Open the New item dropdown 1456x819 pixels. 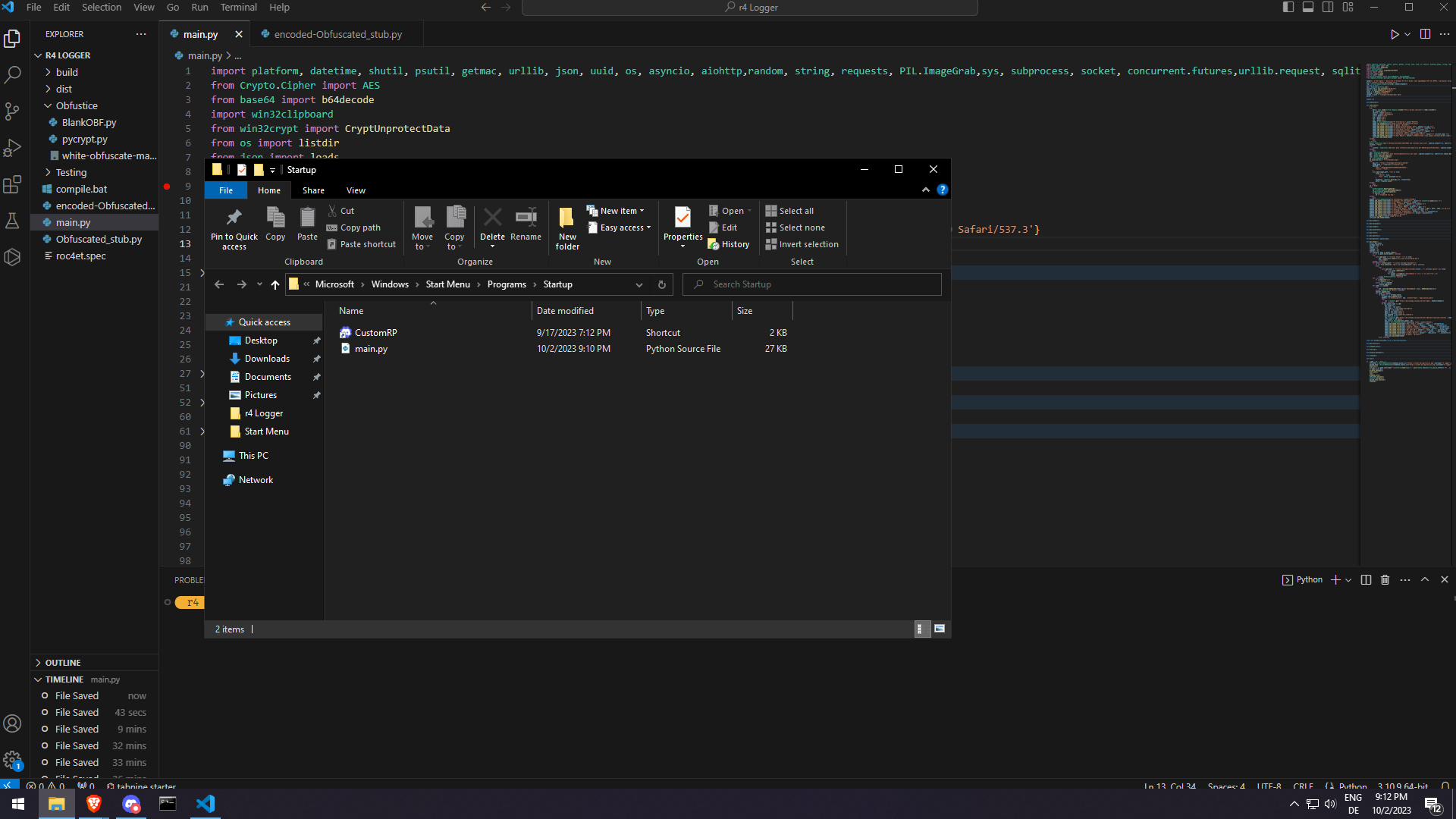tap(616, 211)
